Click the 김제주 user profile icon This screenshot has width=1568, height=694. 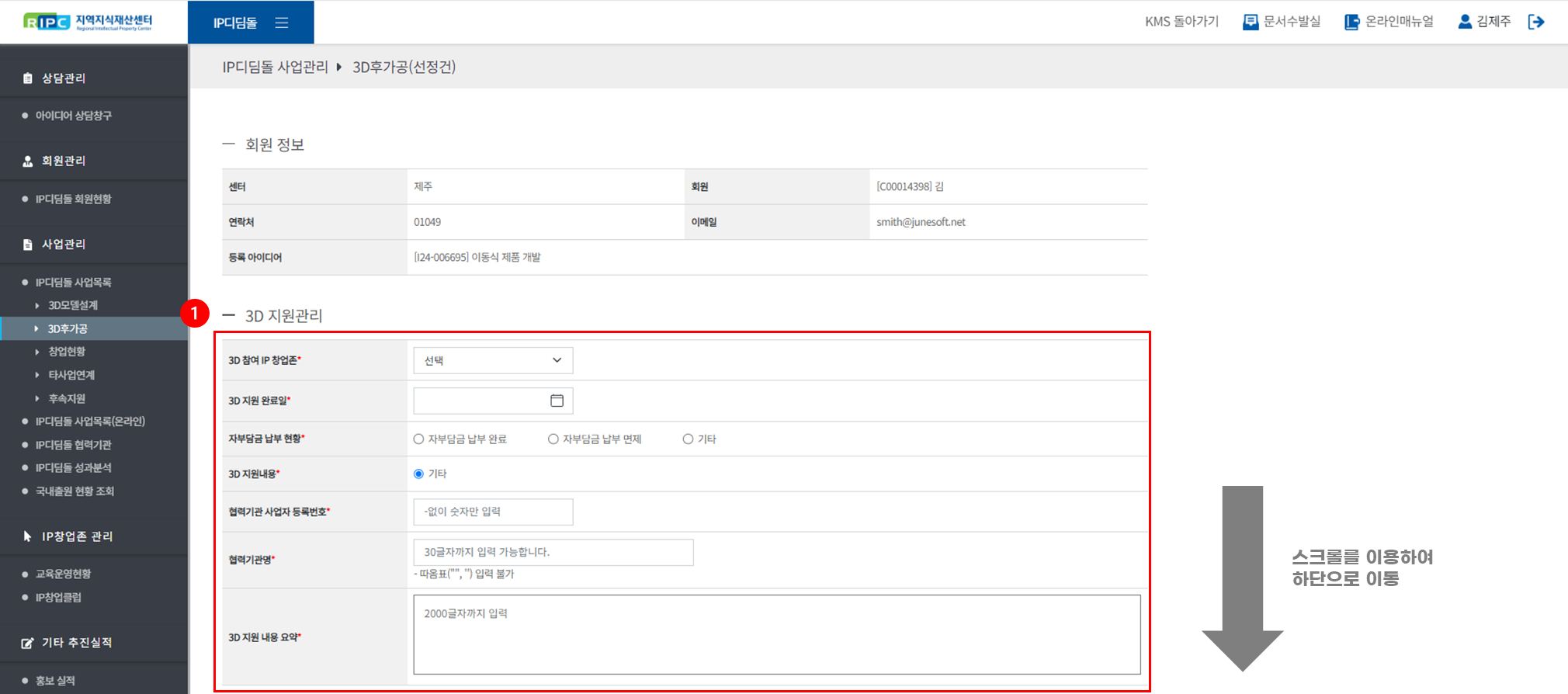click(x=1465, y=22)
